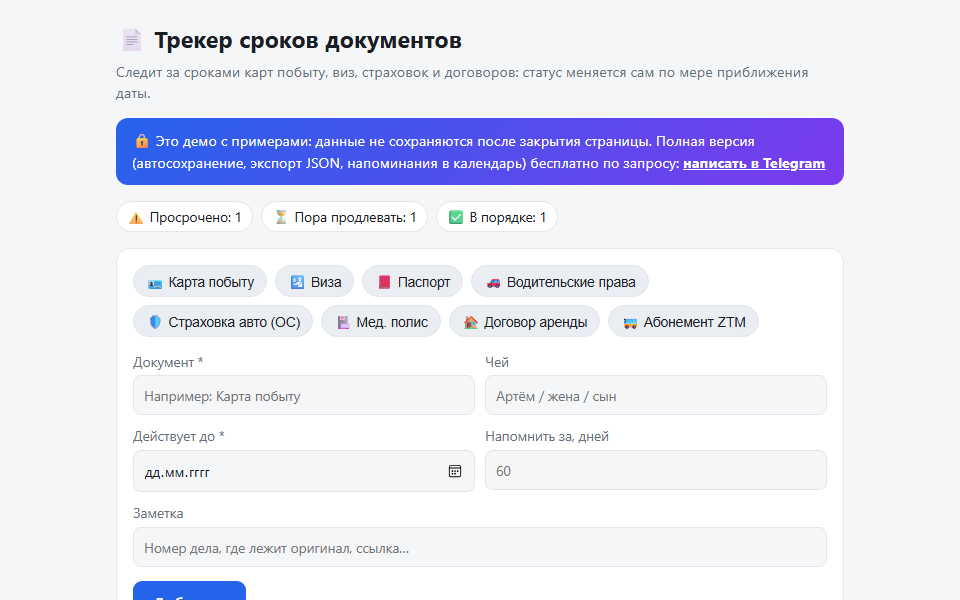Open the написать в Telegram link
The image size is (960, 600).
pyautogui.click(x=754, y=163)
